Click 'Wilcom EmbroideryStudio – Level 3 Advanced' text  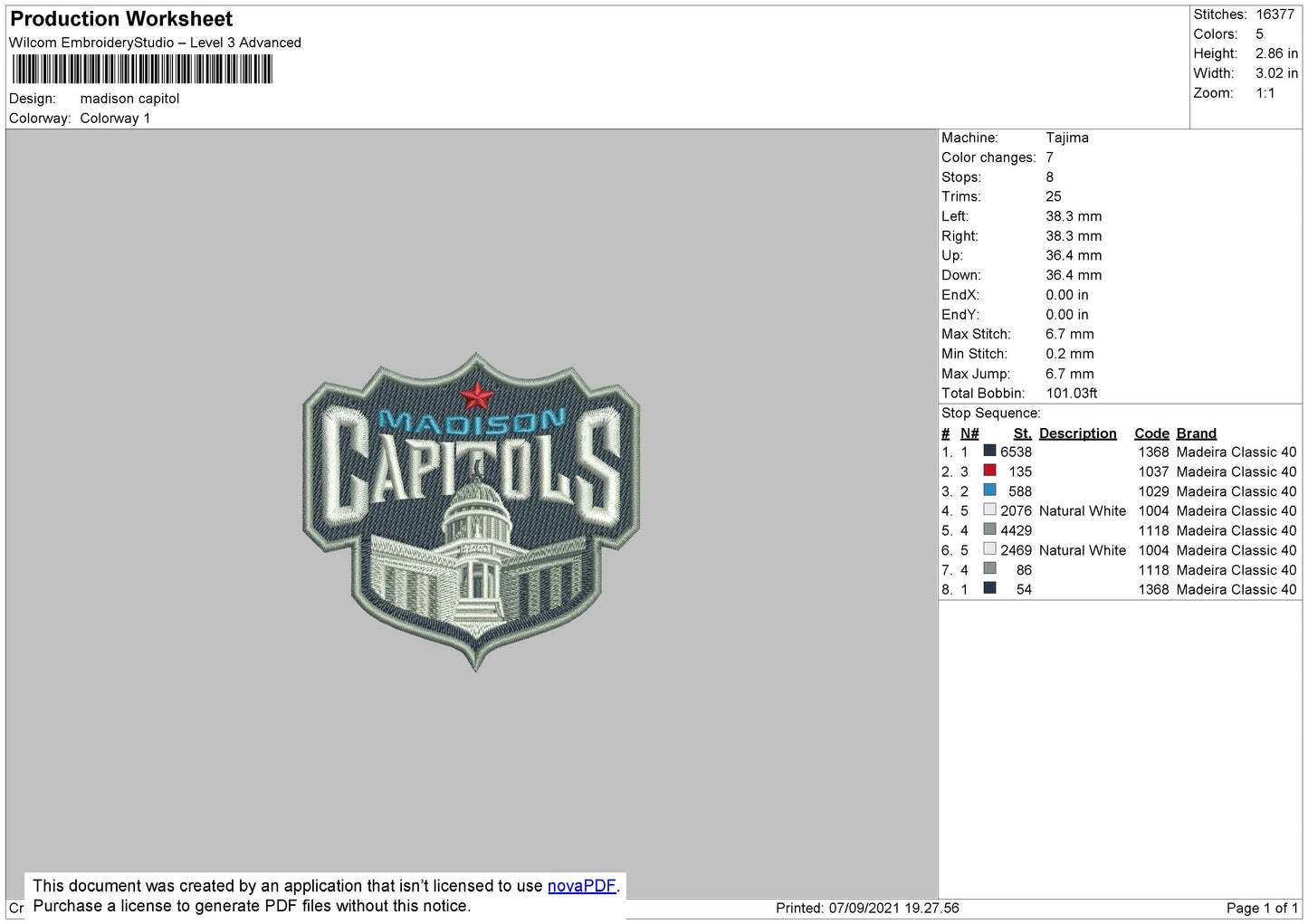[155, 43]
